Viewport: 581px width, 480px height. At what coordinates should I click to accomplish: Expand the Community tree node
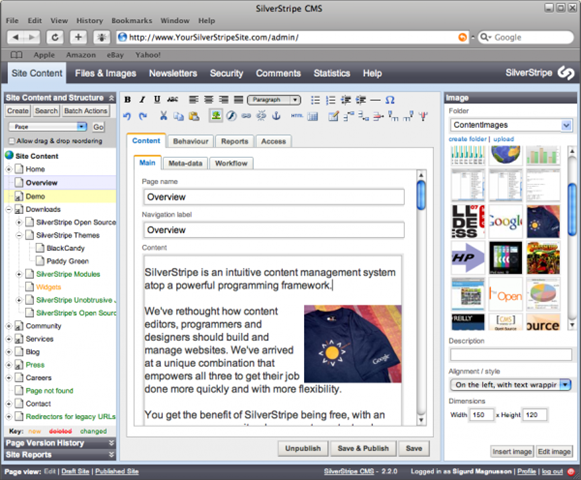(9, 326)
